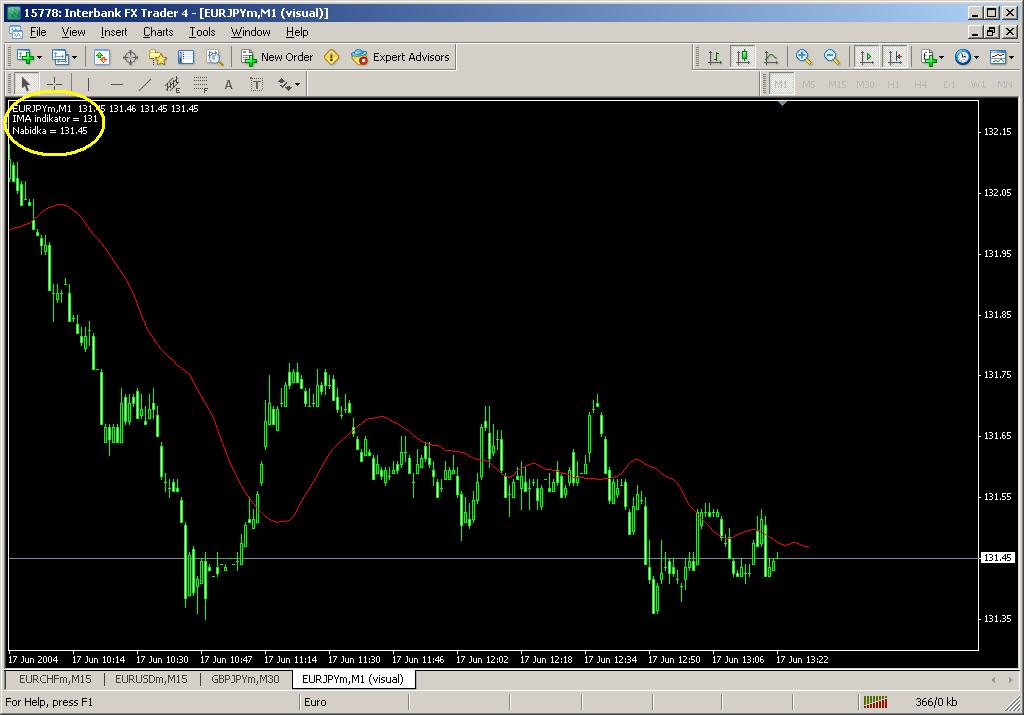The image size is (1024, 715).
Task: Activate the crosshair cursor
Action: [54, 84]
